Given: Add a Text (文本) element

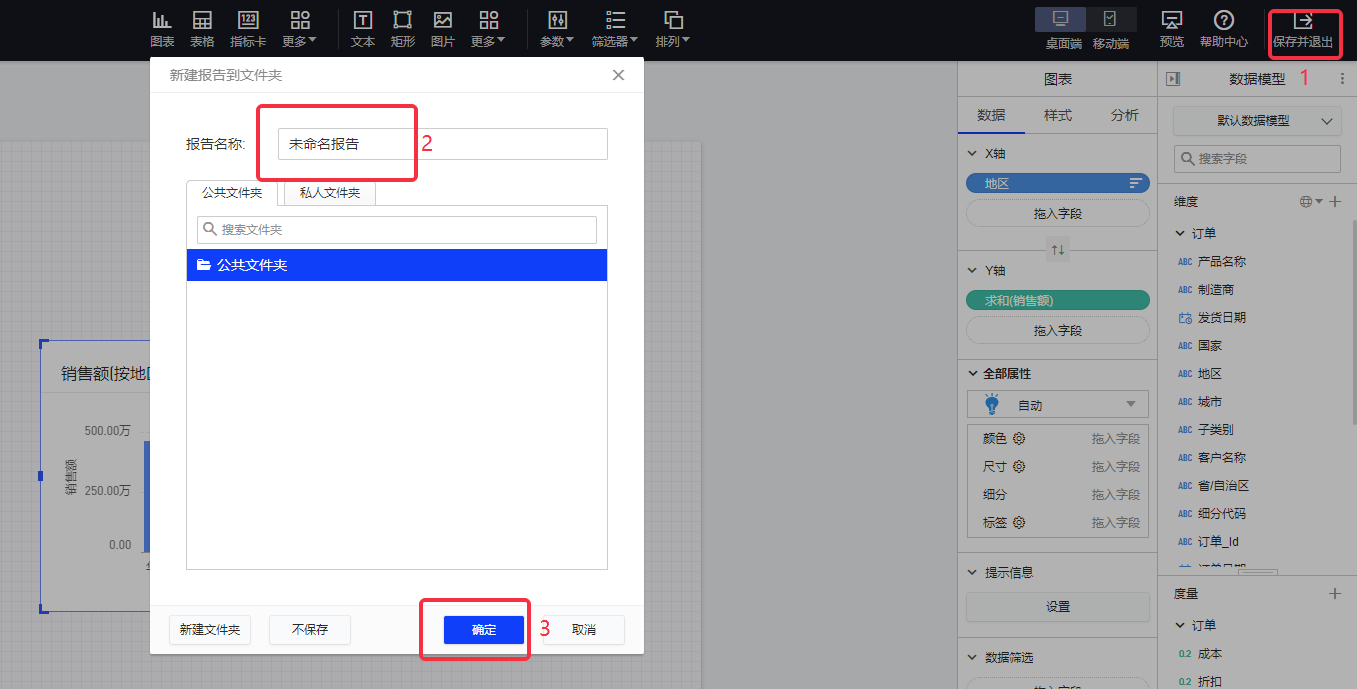Looking at the screenshot, I should 363,28.
